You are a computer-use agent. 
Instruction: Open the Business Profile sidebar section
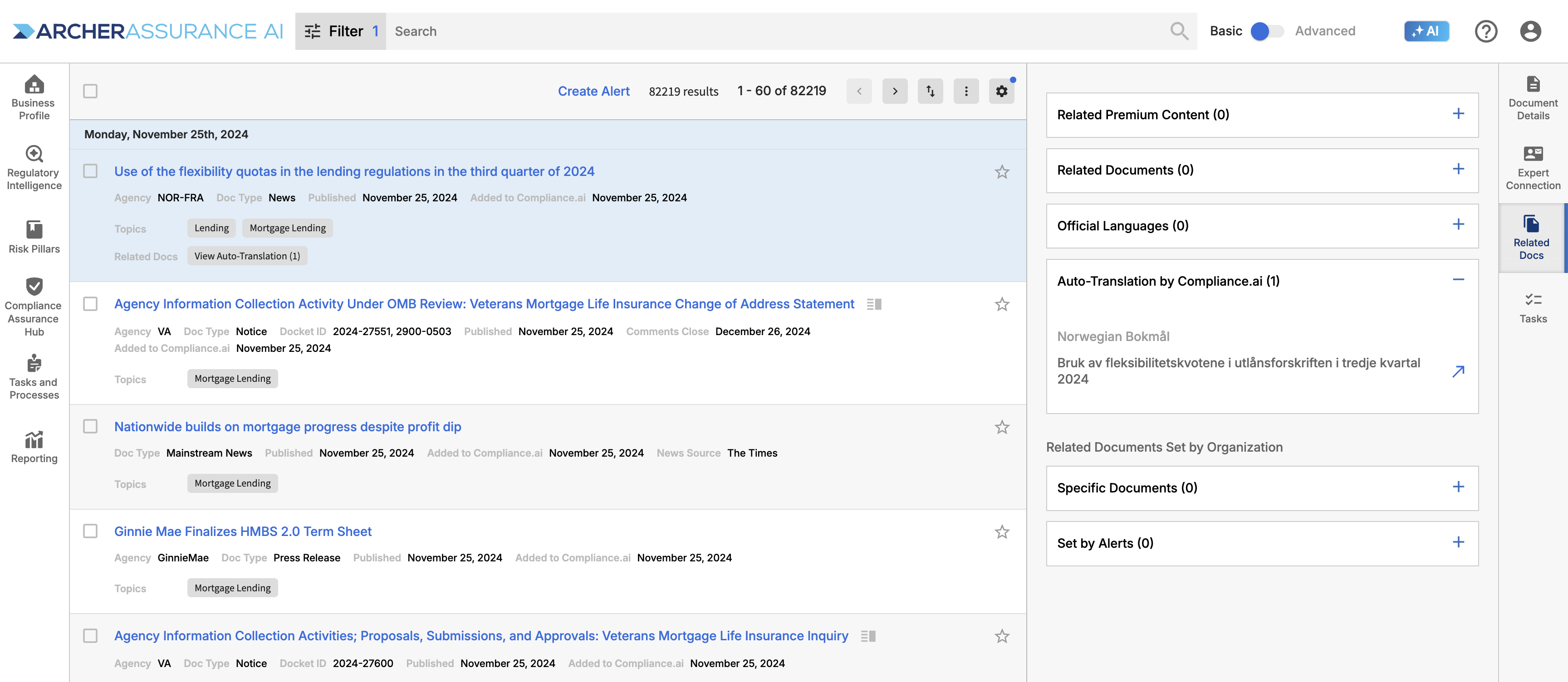point(34,97)
